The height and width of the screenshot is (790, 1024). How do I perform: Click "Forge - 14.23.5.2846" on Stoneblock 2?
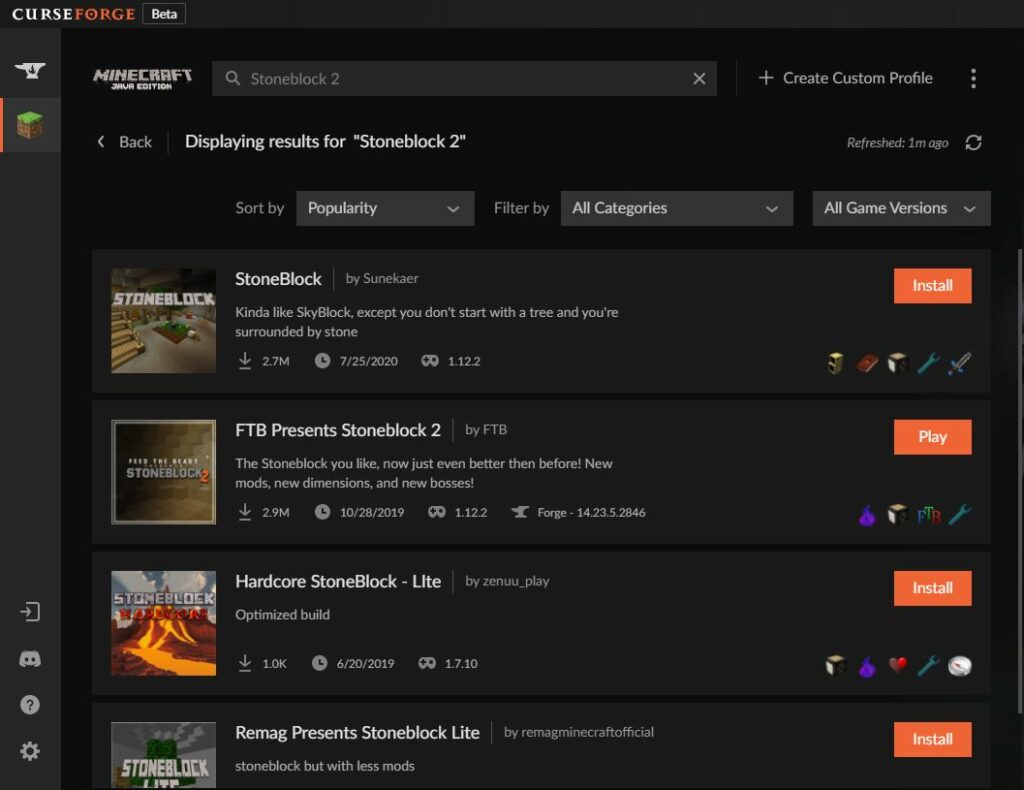coord(591,513)
